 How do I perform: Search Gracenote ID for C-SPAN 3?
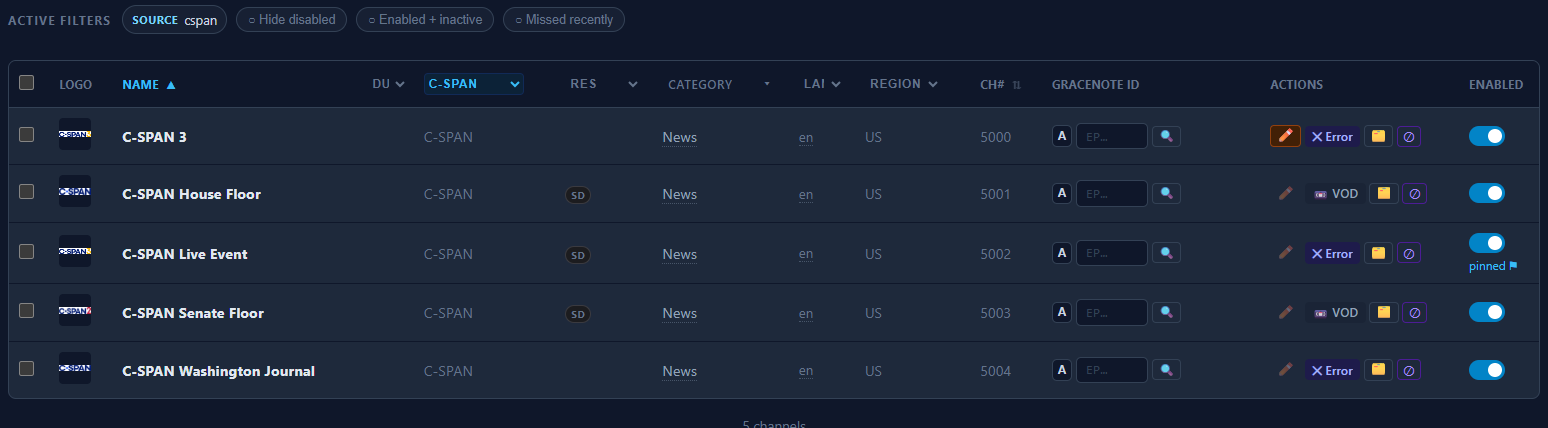1166,136
